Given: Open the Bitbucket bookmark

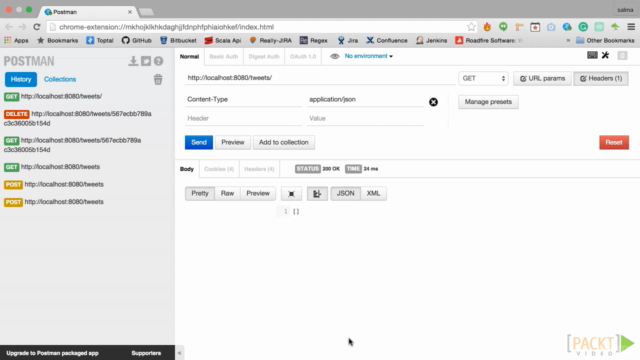Looking at the screenshot, I should coord(178,40).
